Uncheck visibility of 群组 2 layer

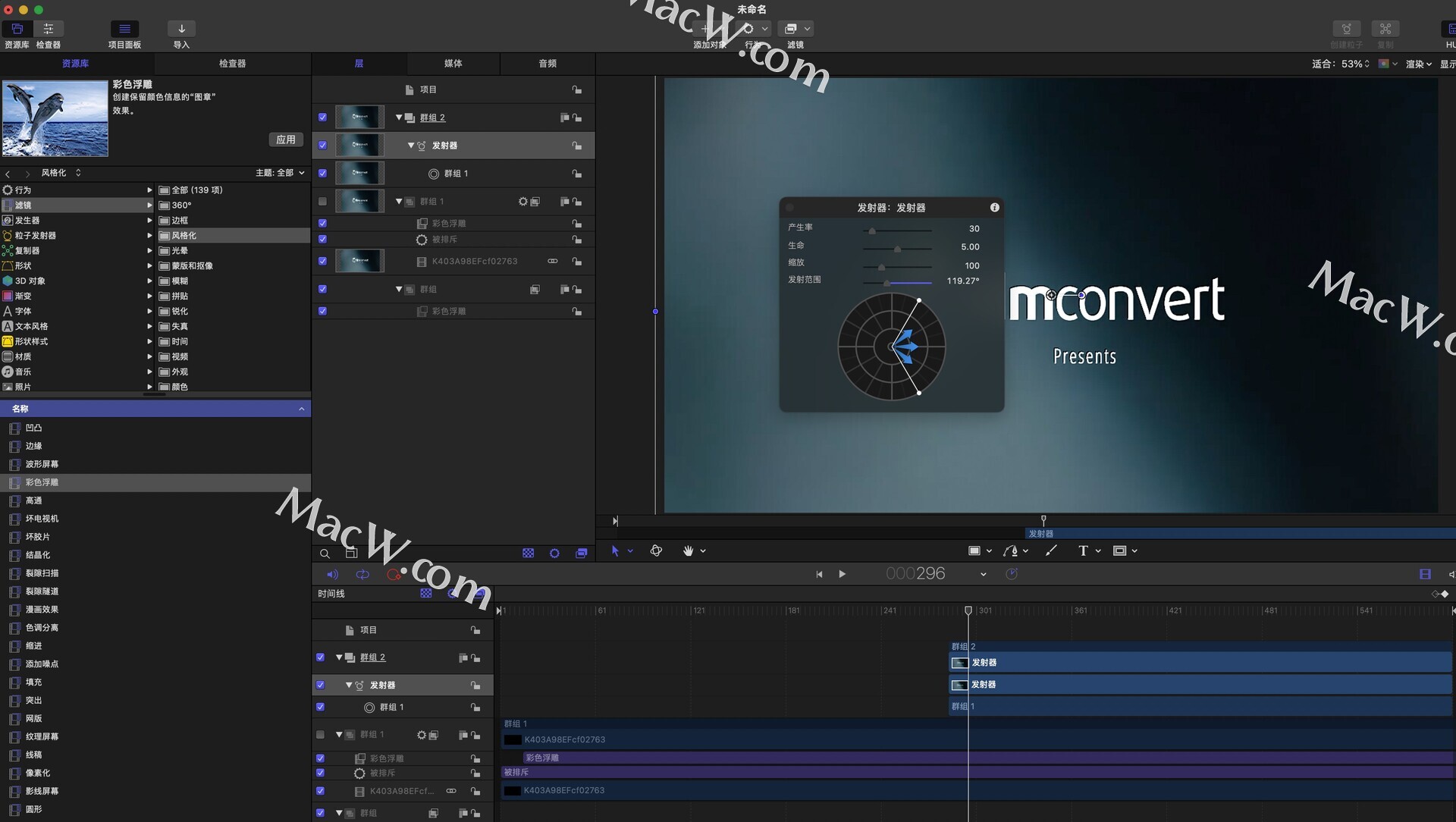point(322,118)
